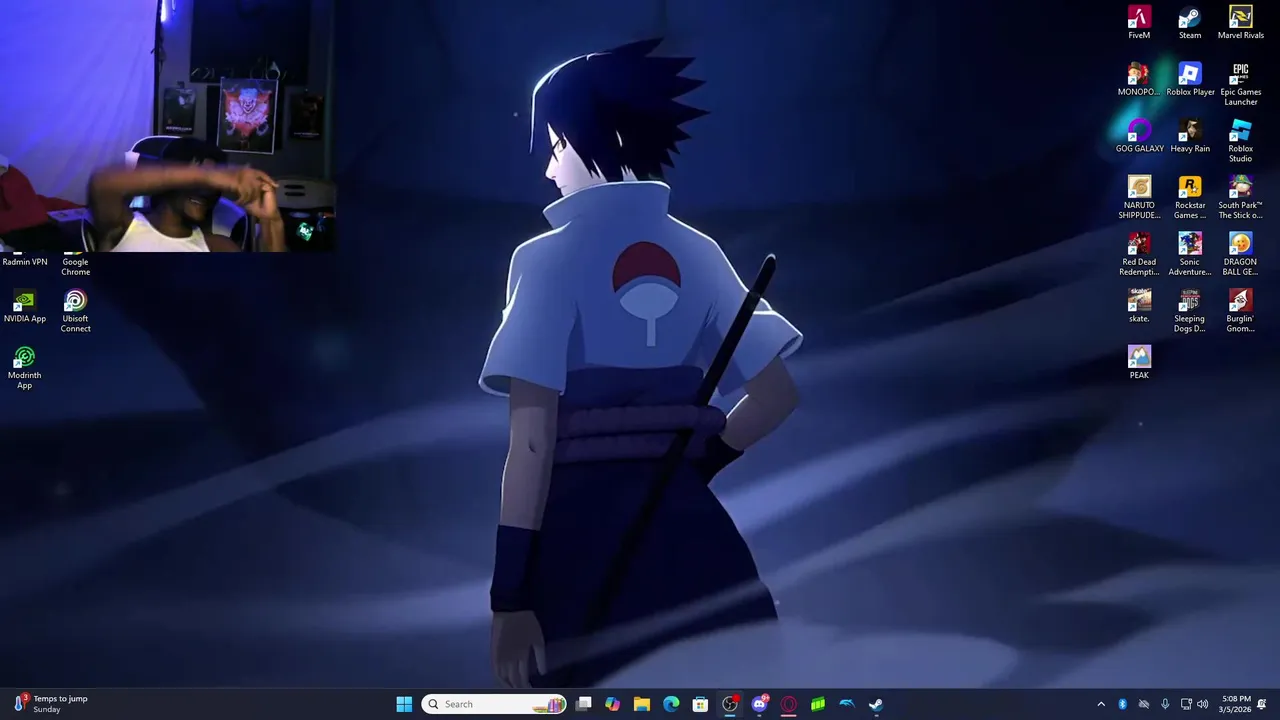The height and width of the screenshot is (720, 1280).
Task: Launch Copilot from the taskbar
Action: point(613,704)
